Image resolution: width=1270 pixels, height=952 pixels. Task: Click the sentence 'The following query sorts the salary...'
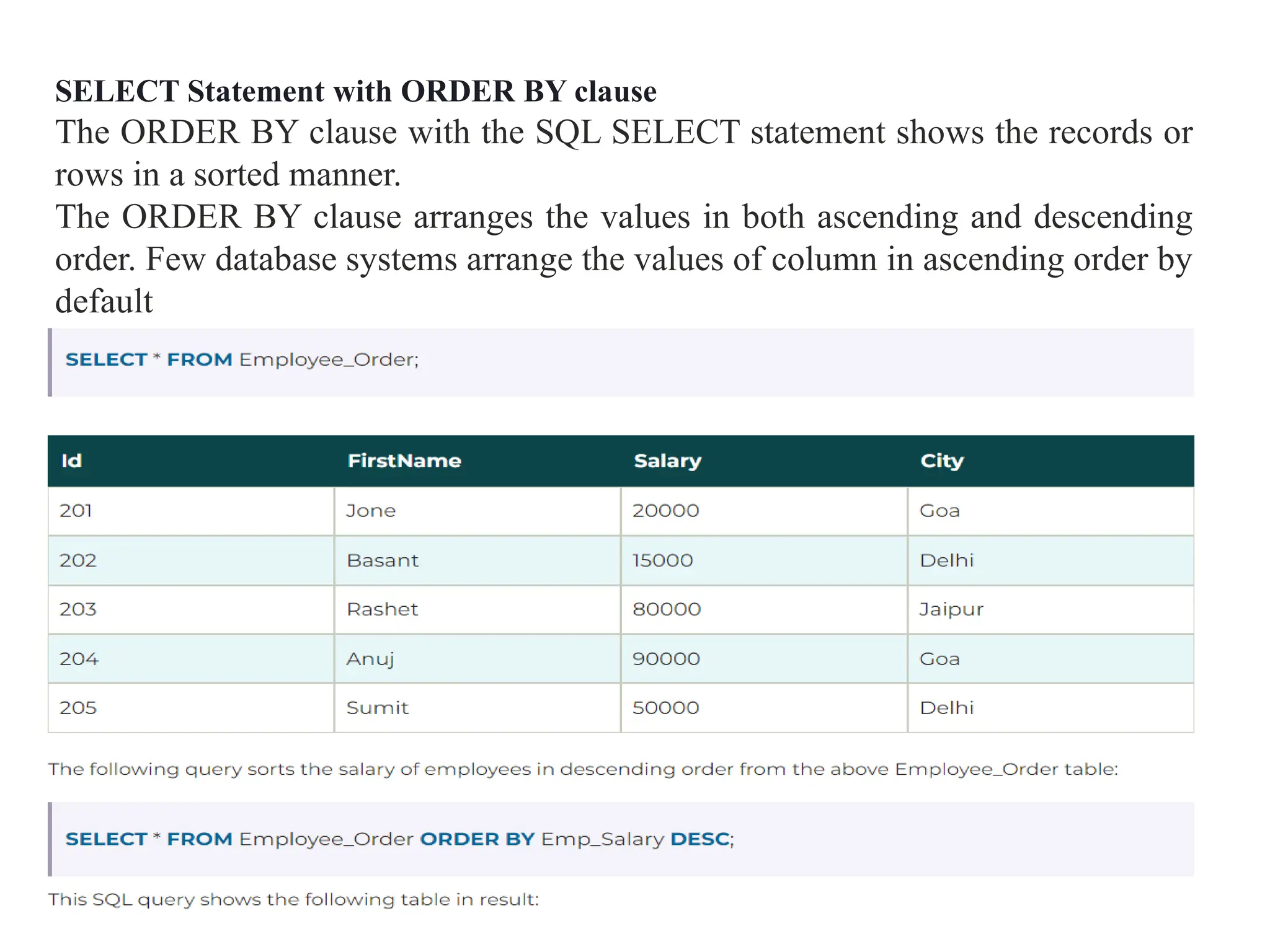click(x=583, y=769)
